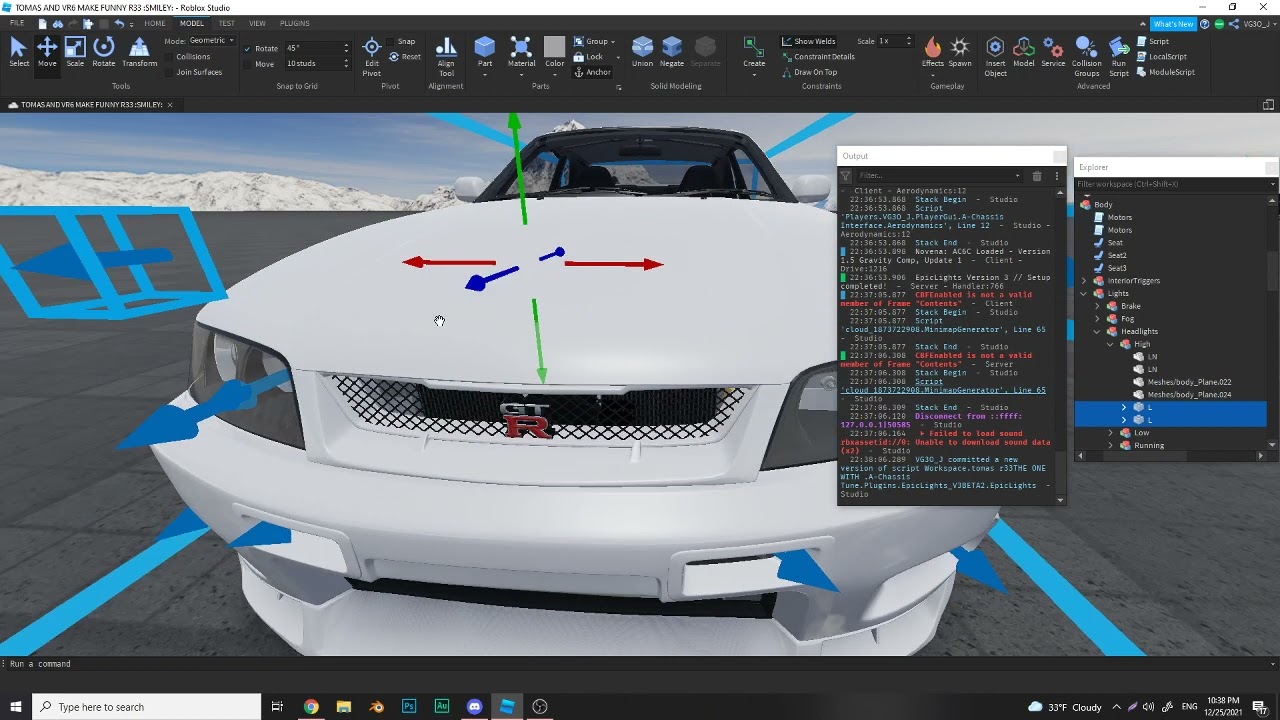Screen dimensions: 1280x720
Task: Click the What's New button
Action: [x=1173, y=24]
